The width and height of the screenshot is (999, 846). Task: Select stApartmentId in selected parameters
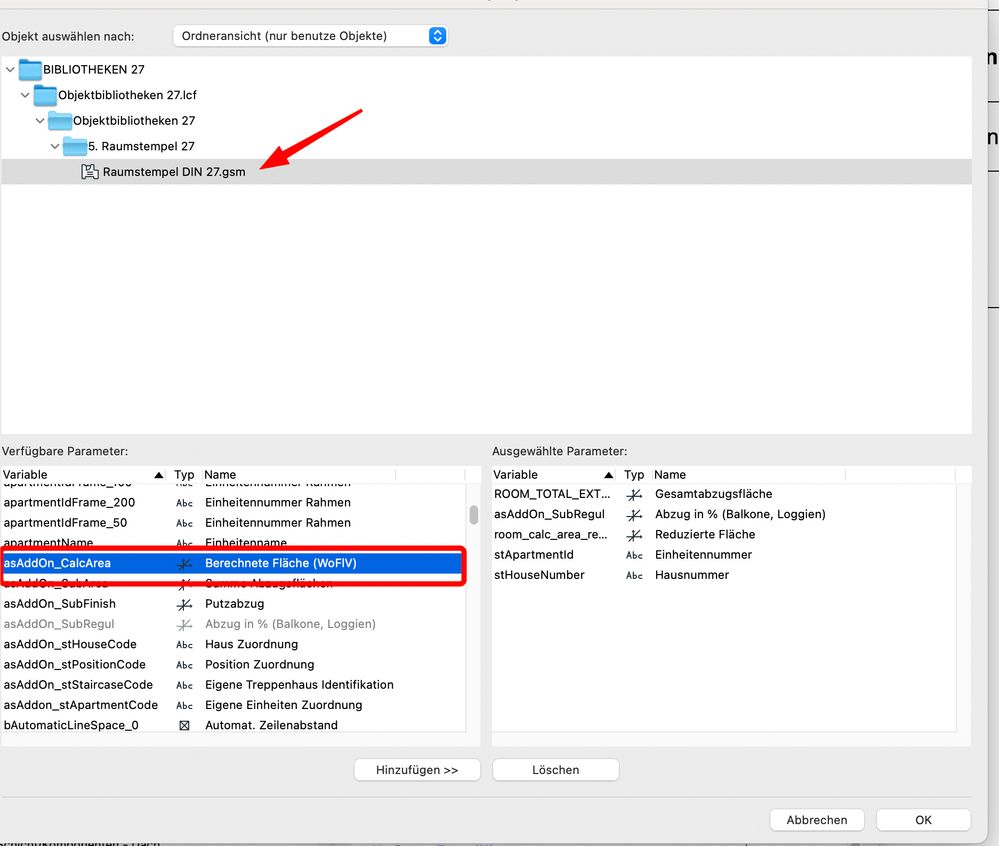pos(724,556)
